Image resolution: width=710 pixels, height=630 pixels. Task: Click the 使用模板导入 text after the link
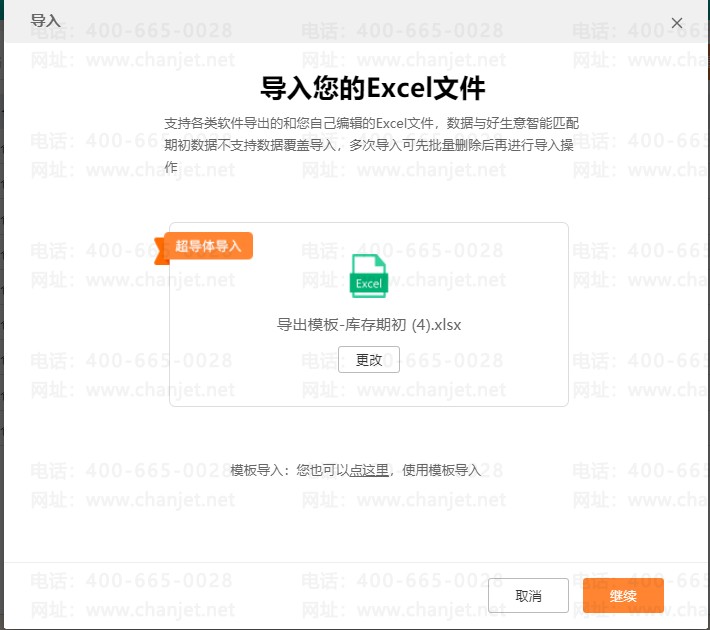tap(442, 470)
